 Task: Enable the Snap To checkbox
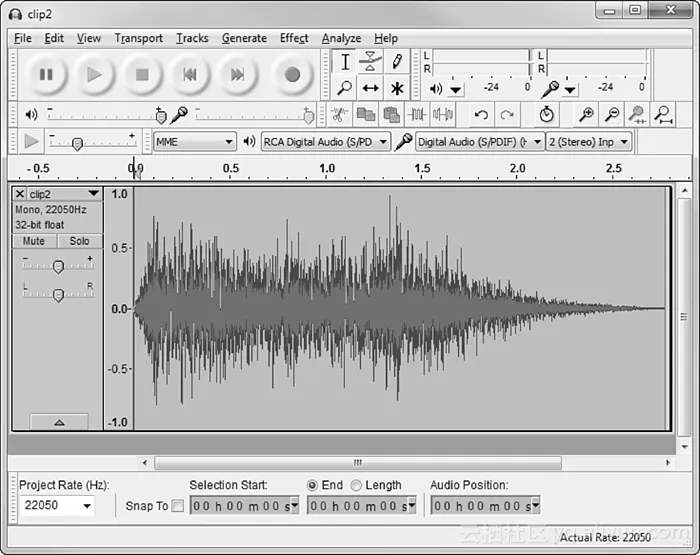tap(178, 506)
